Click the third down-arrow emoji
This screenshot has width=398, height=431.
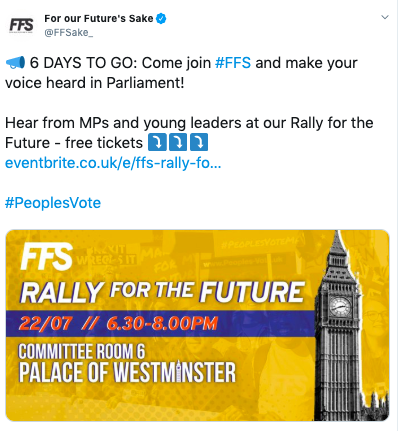click(199, 142)
